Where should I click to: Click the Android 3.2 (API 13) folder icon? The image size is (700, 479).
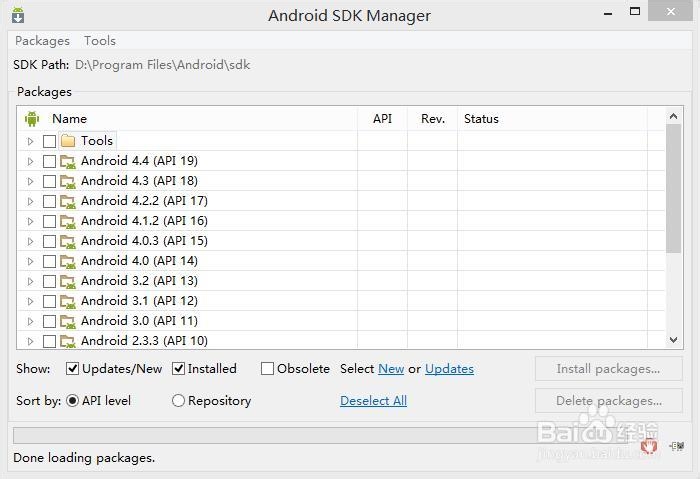point(68,282)
